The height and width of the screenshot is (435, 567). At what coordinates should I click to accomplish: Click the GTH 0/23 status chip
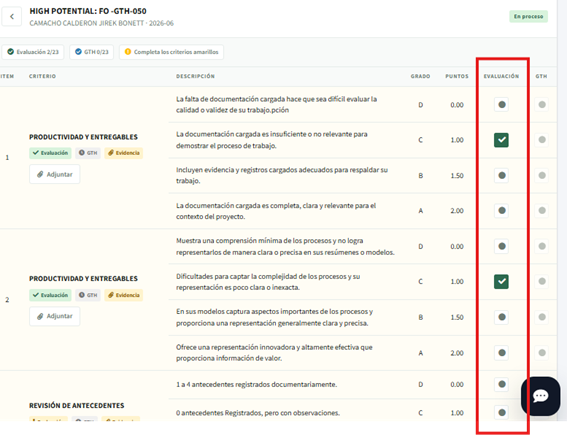pyautogui.click(x=91, y=52)
